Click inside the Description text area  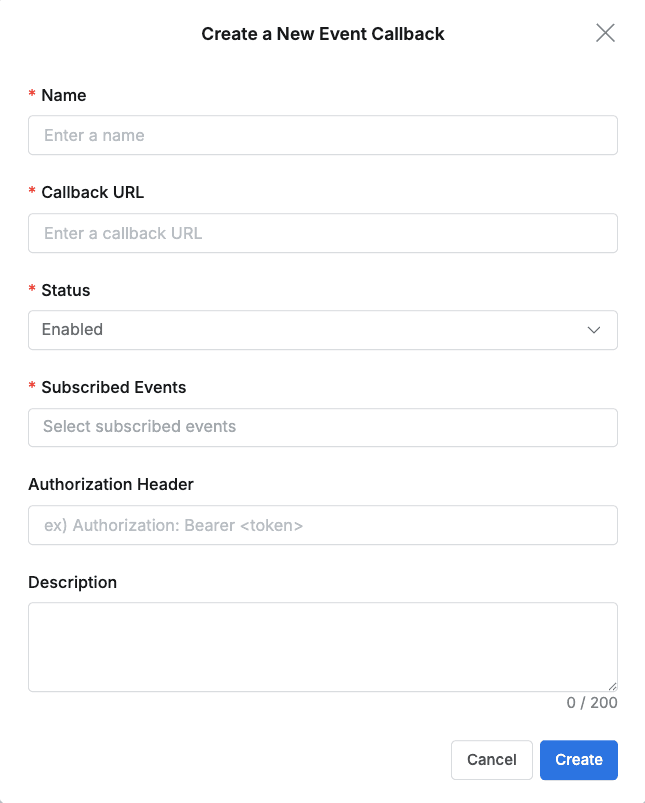322,645
